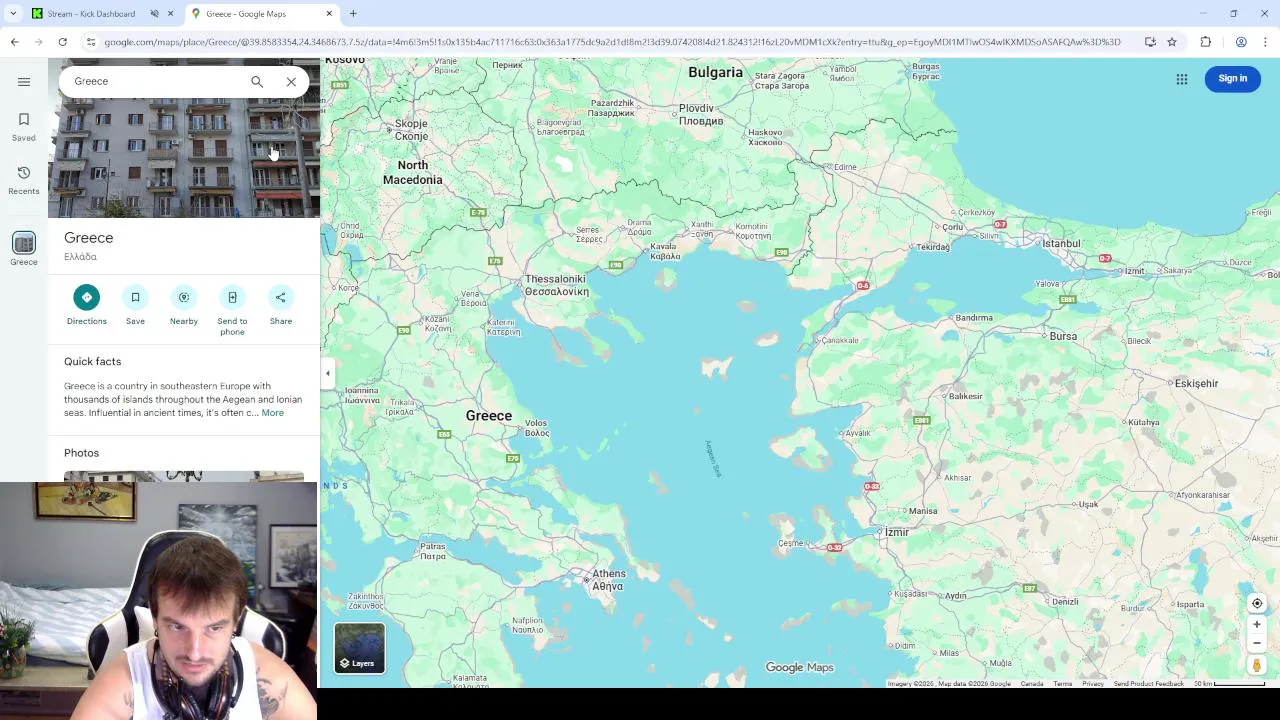Image resolution: width=1280 pixels, height=720 pixels.
Task: Click the Izmir city label
Action: 897,532
